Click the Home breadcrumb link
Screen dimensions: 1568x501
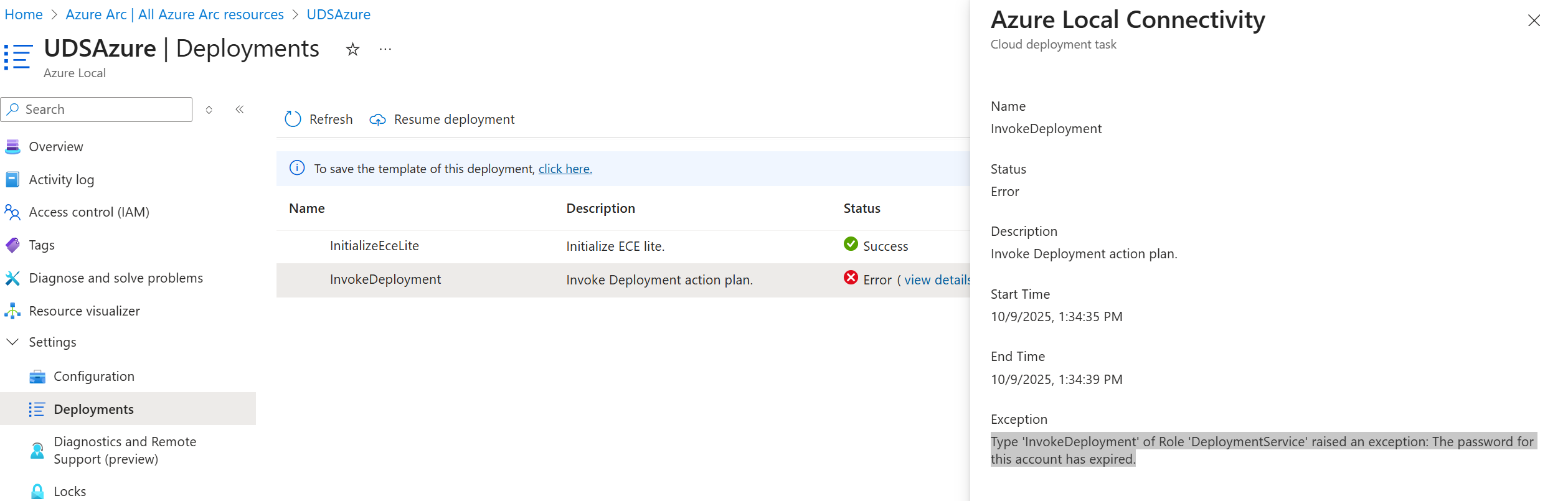pos(24,14)
